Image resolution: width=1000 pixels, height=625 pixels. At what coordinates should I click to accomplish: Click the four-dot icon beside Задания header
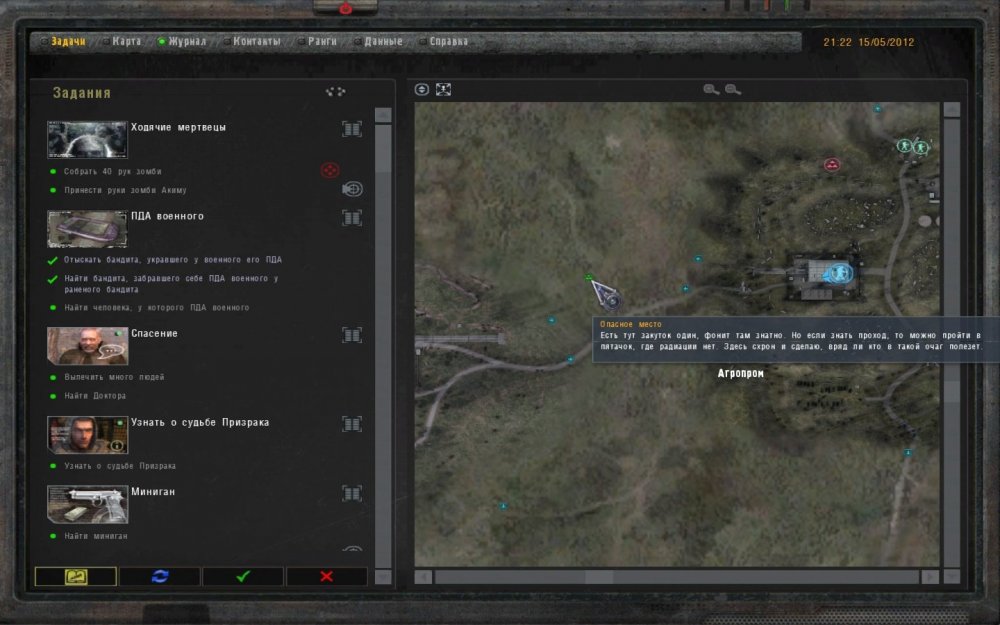pyautogui.click(x=335, y=92)
